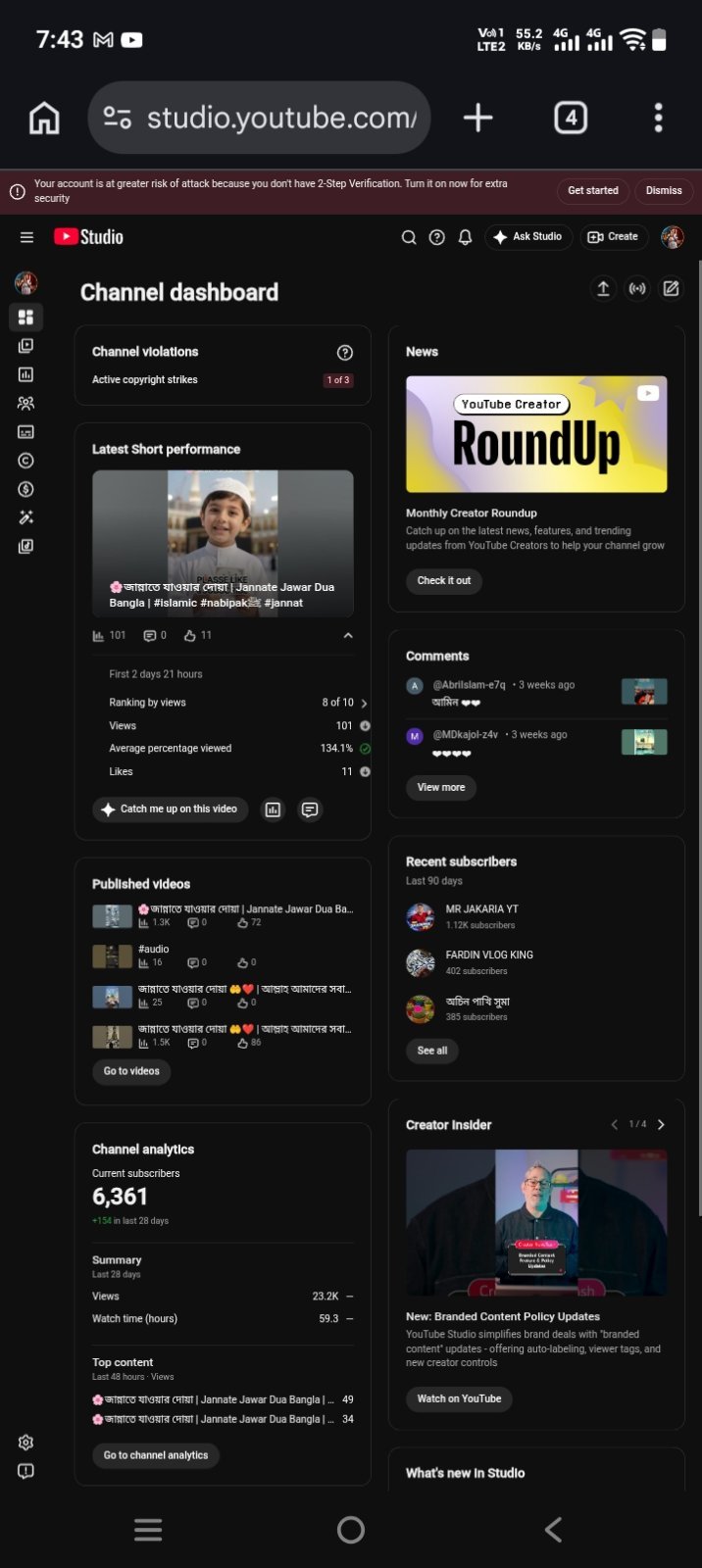Open the Help question-mark icon in header
The image size is (702, 1568).
(x=437, y=237)
